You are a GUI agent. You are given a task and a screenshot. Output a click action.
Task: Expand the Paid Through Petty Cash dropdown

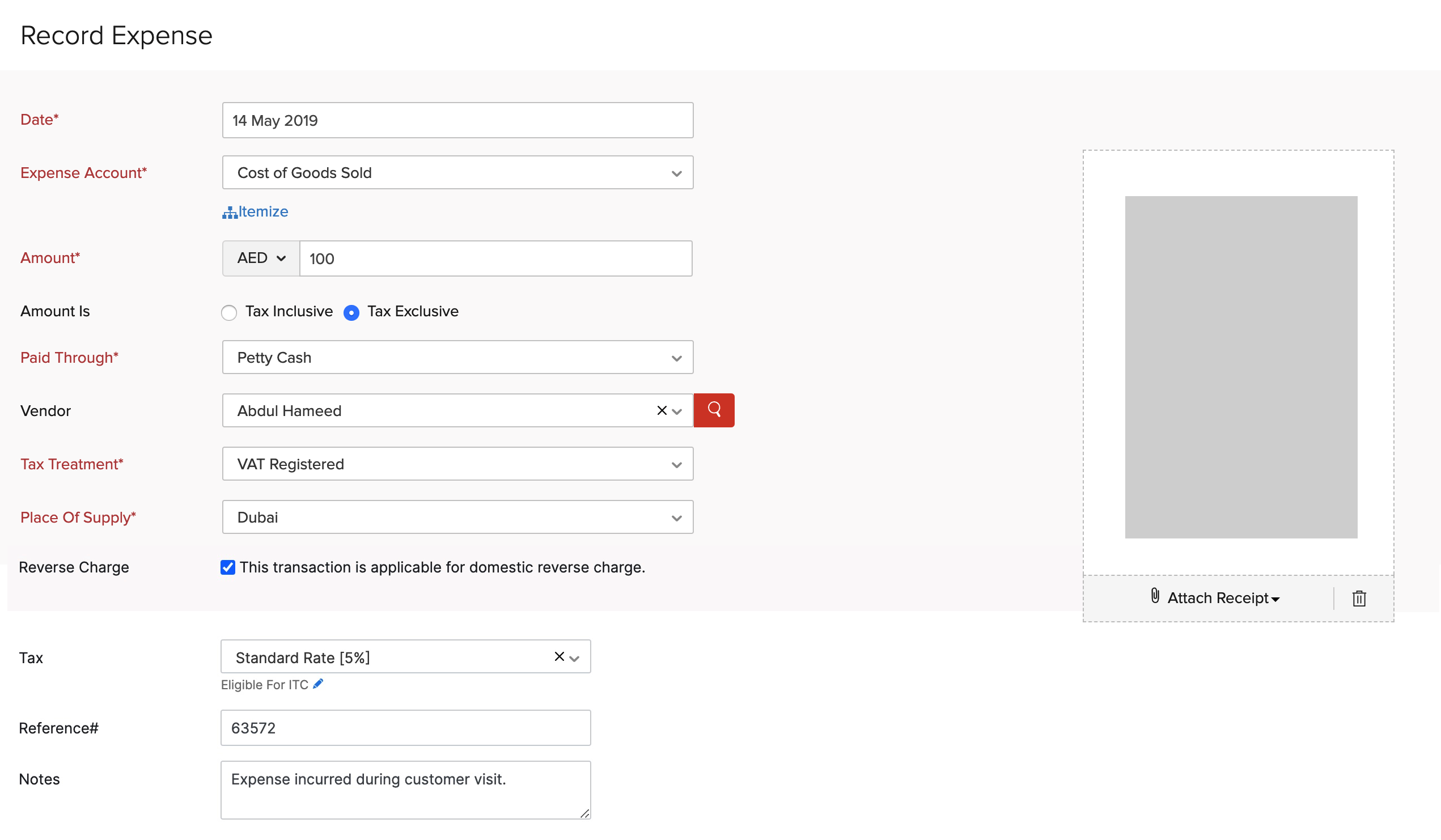click(457, 358)
